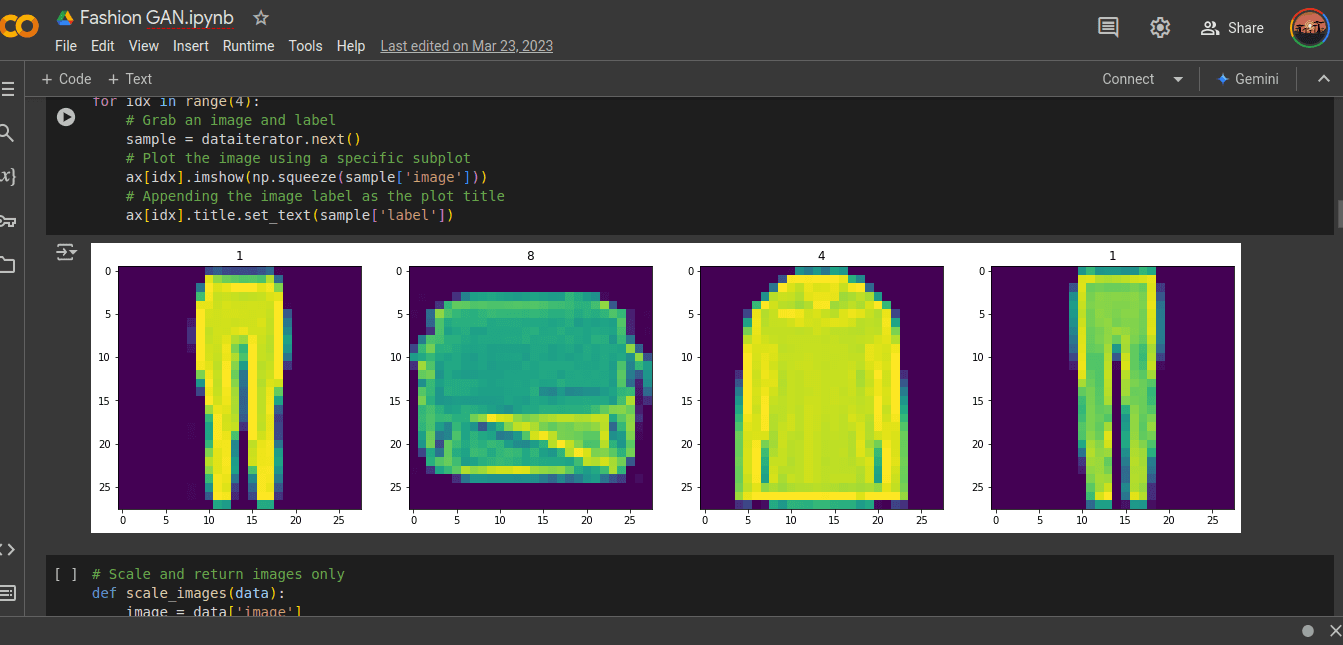Star the Fashion GAN notebook

click(x=261, y=18)
